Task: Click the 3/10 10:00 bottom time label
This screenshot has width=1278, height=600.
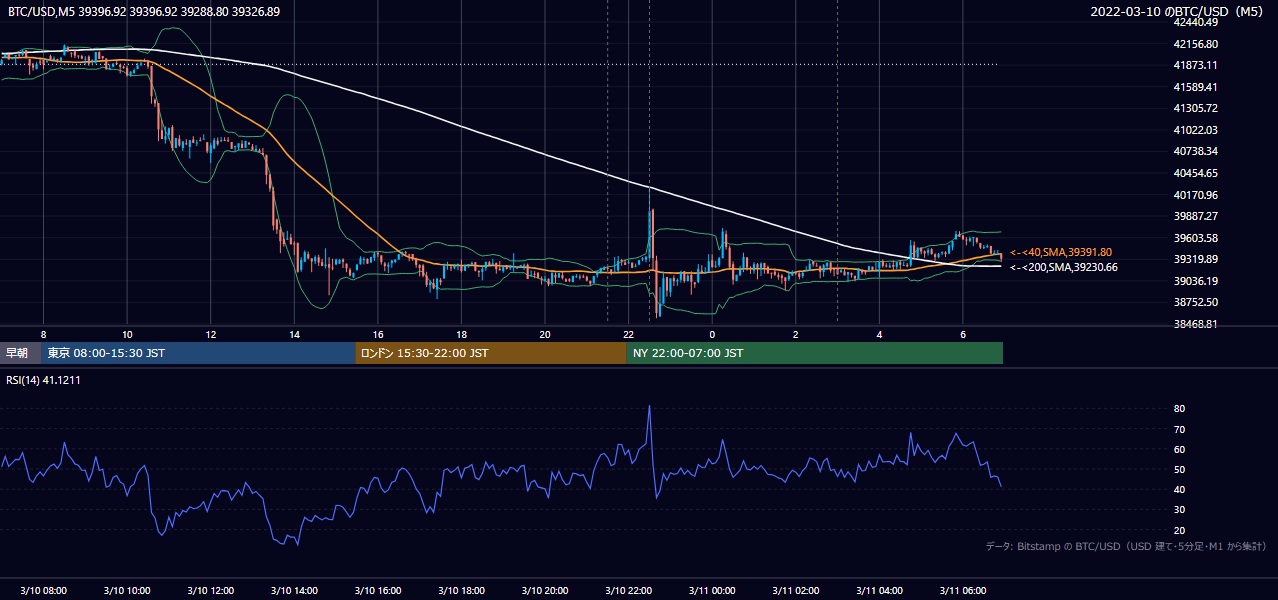Action: [126, 590]
